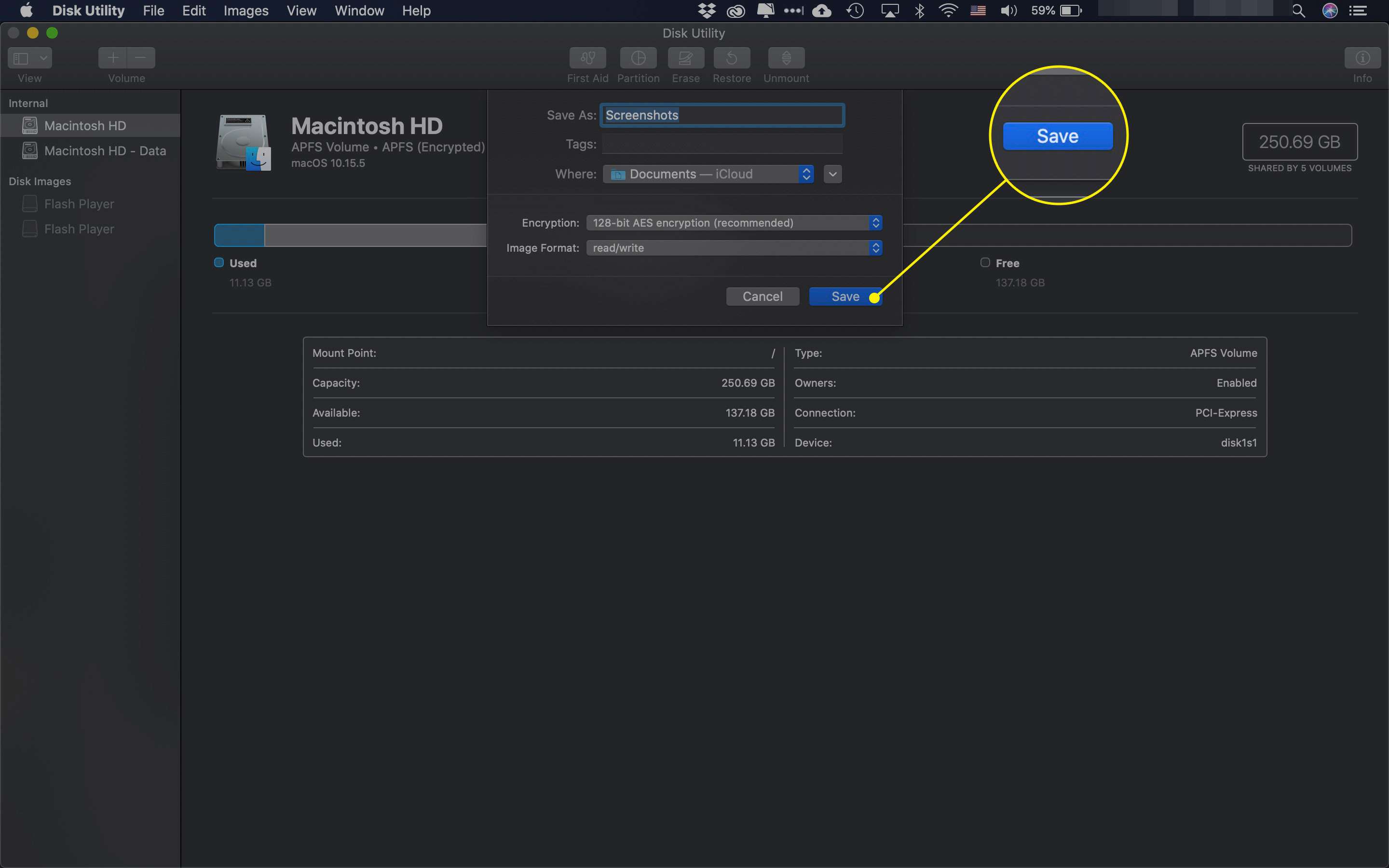
Task: Click the Cancel button
Action: 762,296
